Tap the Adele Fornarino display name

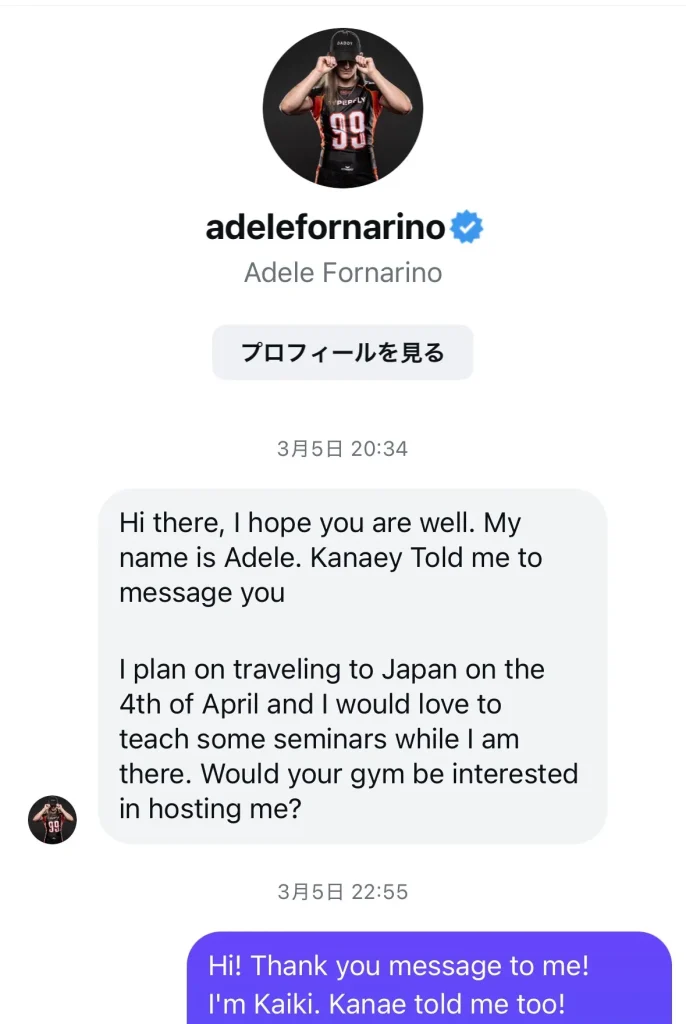point(343,272)
